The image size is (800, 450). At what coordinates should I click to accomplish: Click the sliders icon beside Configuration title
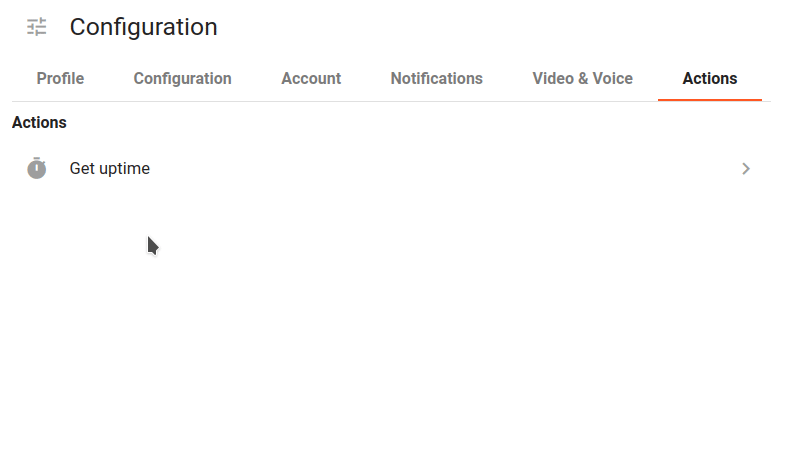click(x=37, y=27)
